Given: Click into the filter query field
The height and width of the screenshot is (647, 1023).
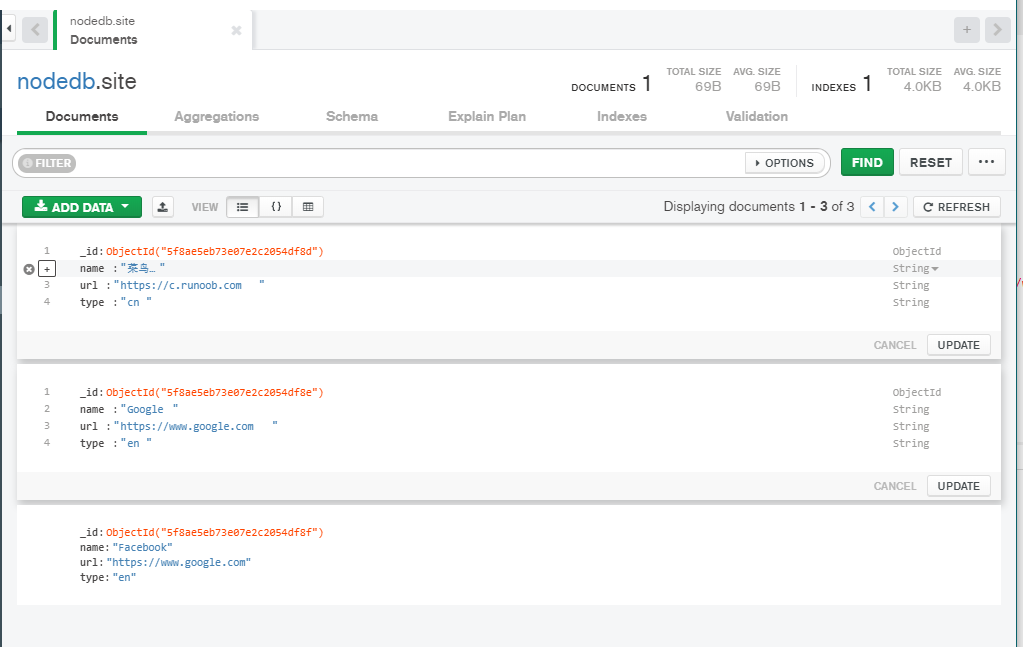Looking at the screenshot, I should [x=400, y=163].
